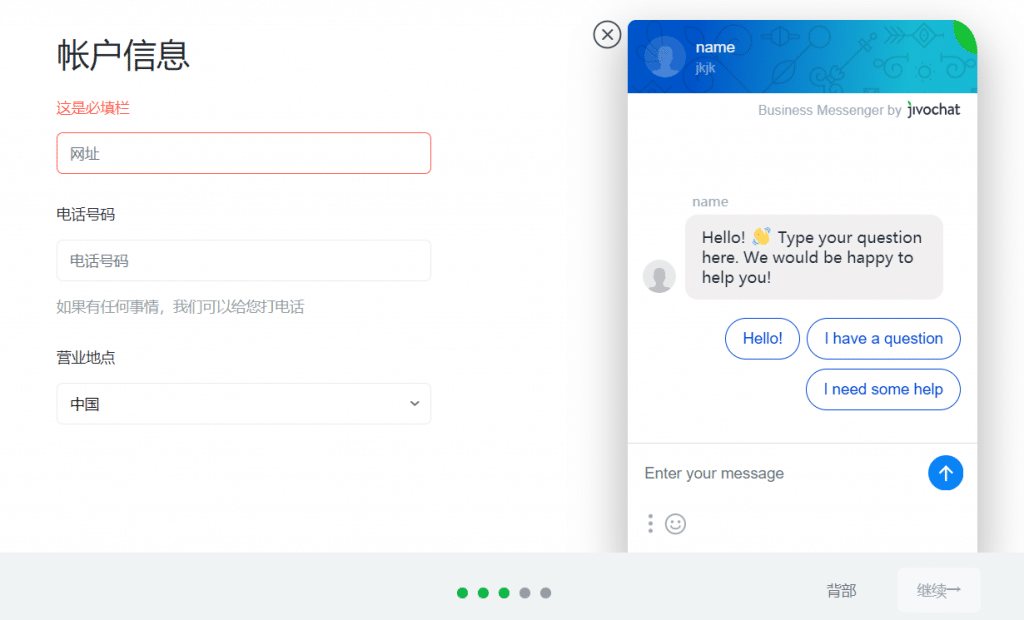This screenshot has height=620, width=1024.
Task: Open the three-dot chat options menu
Action: (x=650, y=524)
